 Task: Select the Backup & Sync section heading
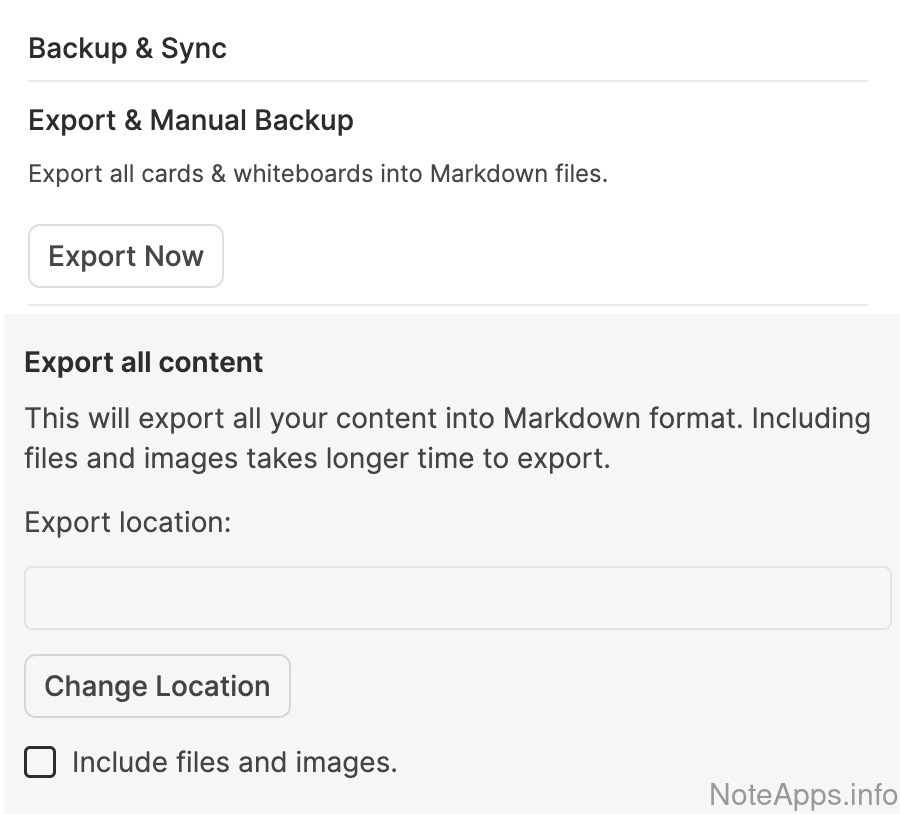point(127,48)
